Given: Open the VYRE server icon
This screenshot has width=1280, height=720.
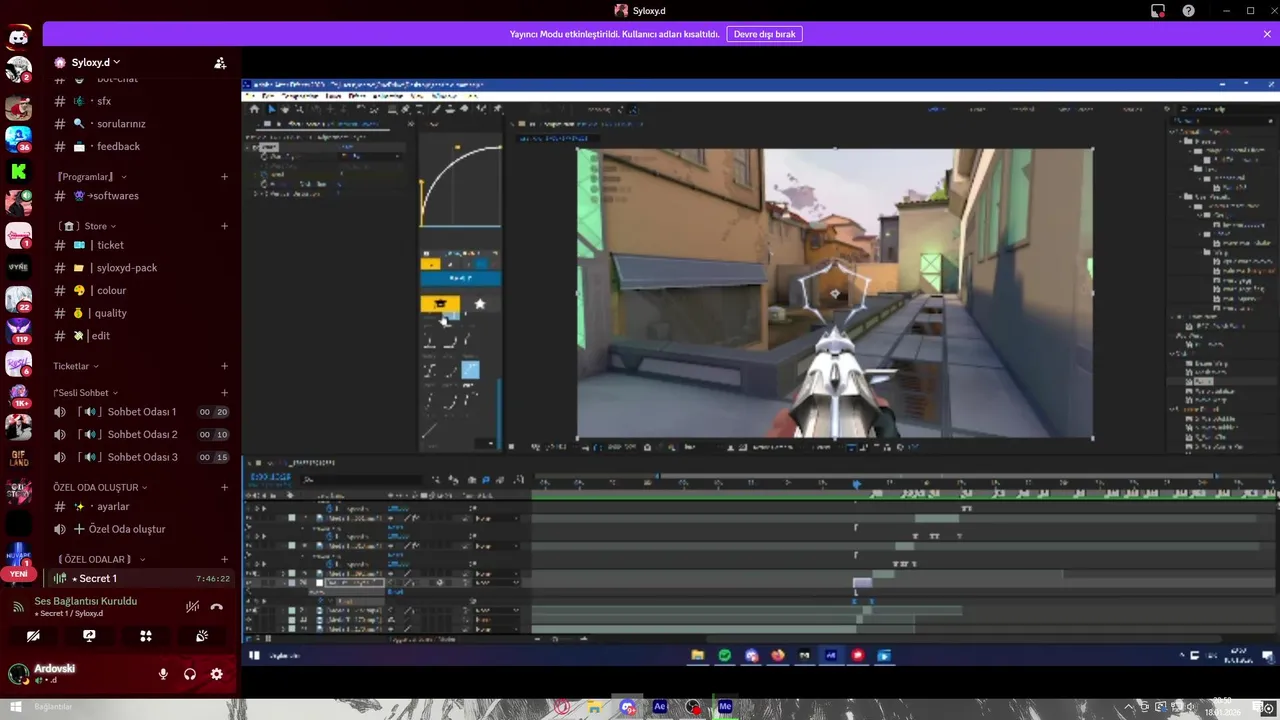Looking at the screenshot, I should 18,267.
